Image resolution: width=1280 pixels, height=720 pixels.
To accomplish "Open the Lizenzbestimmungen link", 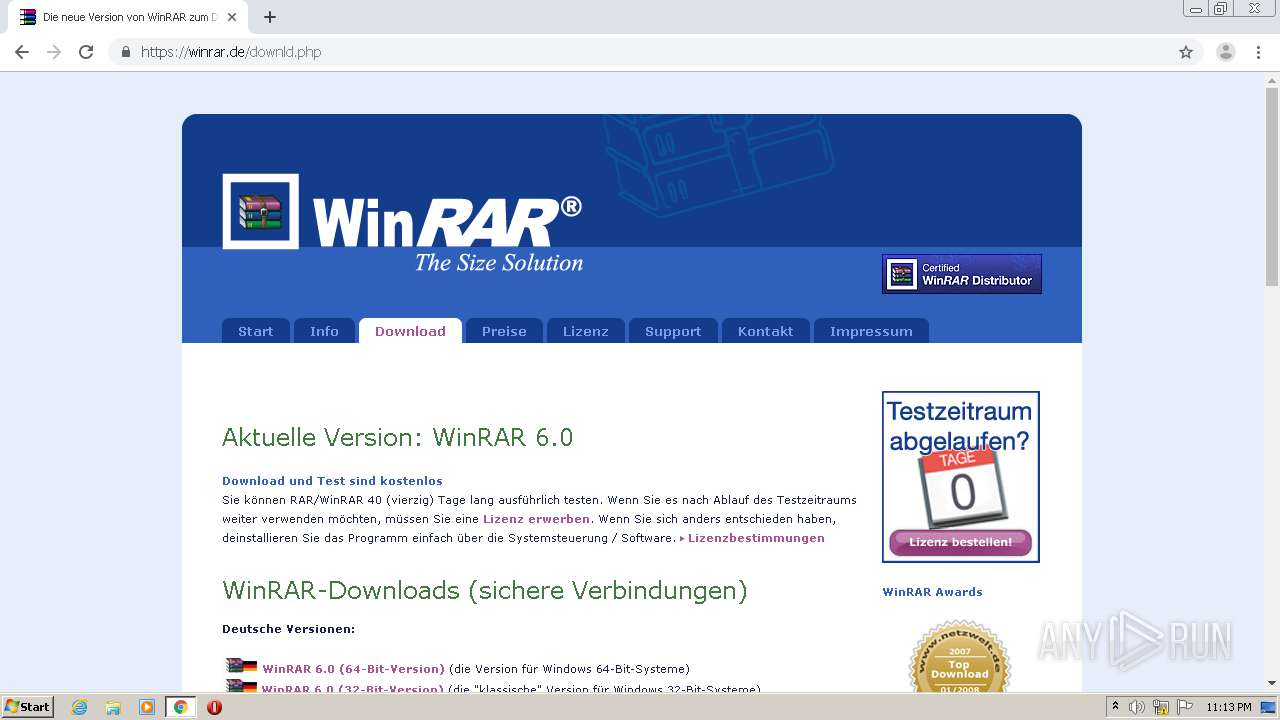I will [756, 538].
